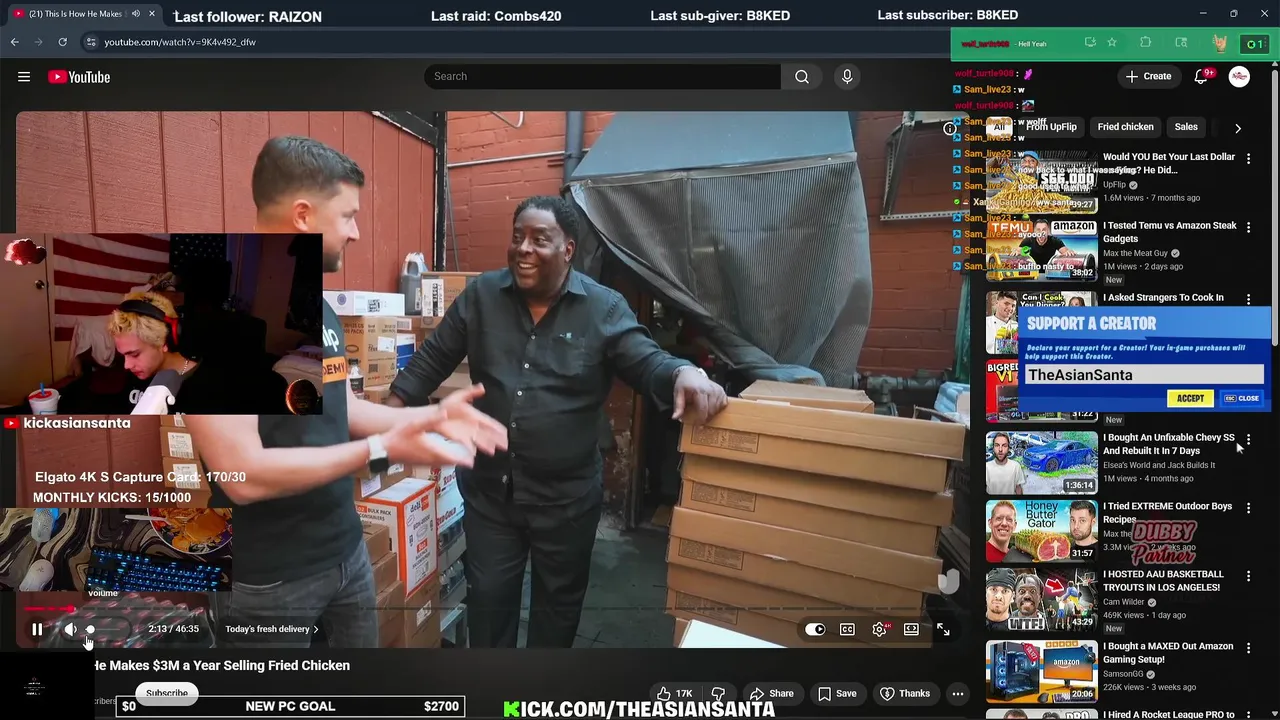Screen dimensions: 1280x720
Task: Open the UpFlip channel name link
Action: 1114,185
